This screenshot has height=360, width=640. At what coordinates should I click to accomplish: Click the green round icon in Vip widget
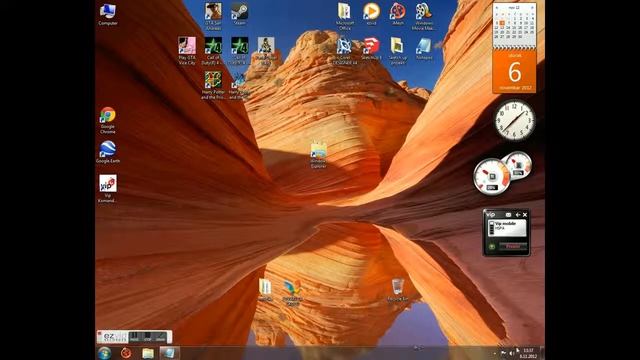492,247
